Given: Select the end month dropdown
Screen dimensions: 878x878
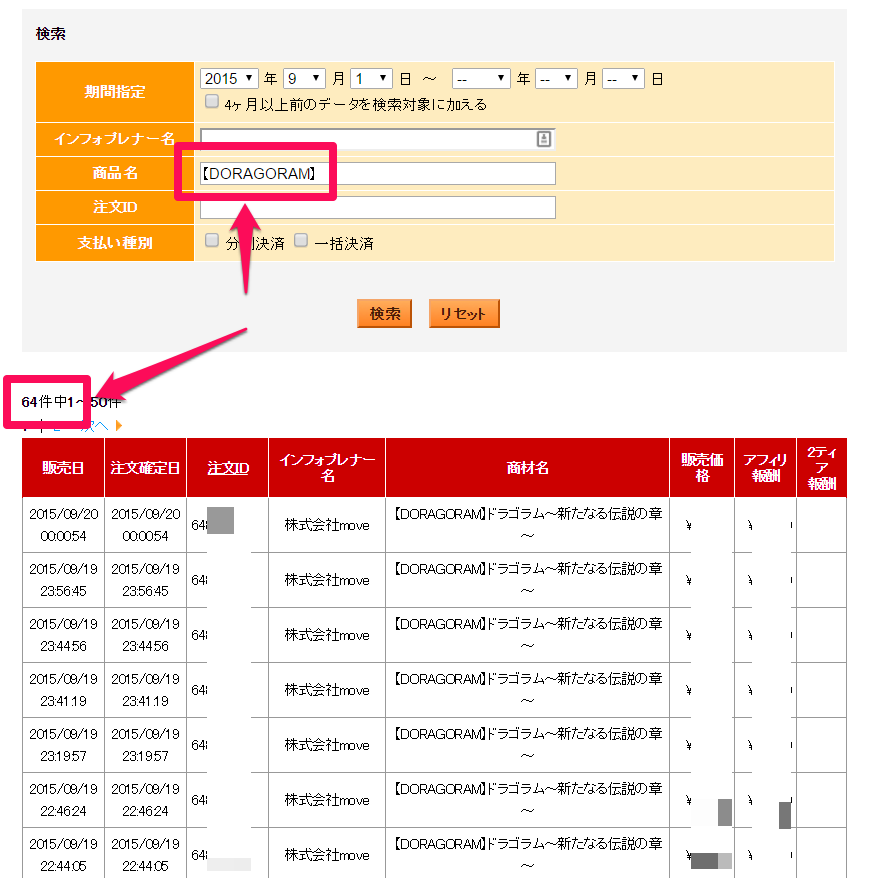Looking at the screenshot, I should [x=556, y=78].
